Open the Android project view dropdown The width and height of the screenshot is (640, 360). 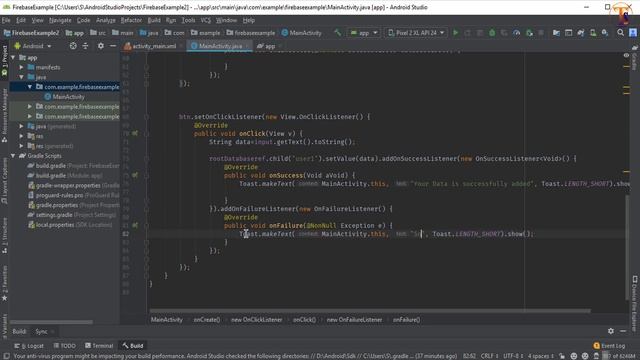[33, 46]
